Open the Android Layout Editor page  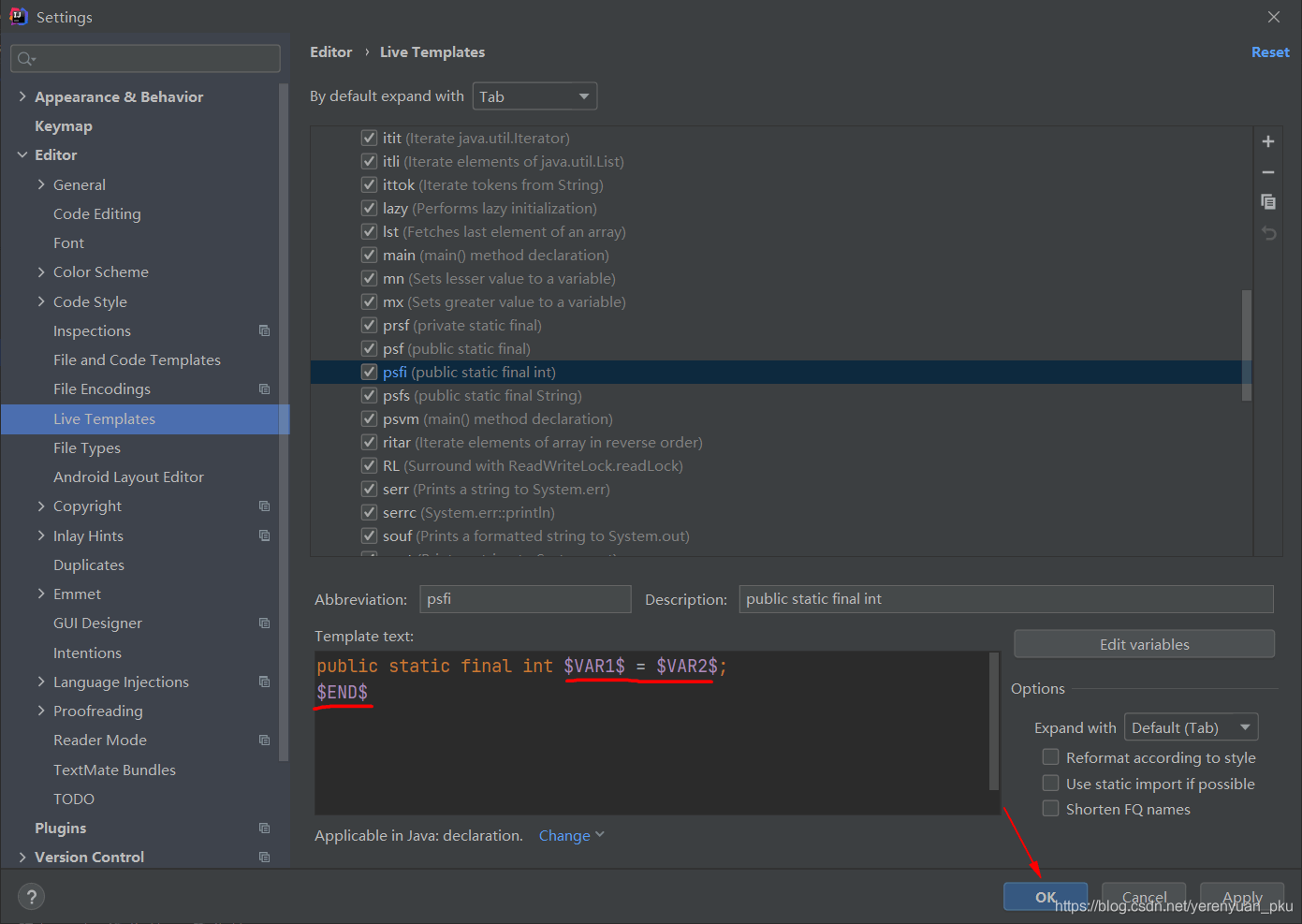click(128, 477)
